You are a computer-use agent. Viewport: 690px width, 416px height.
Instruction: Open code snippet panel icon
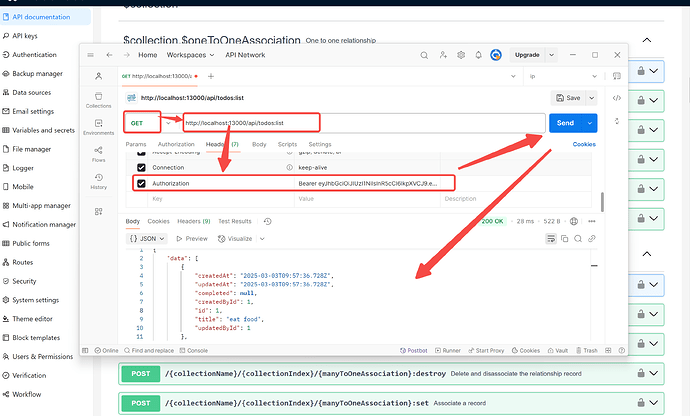point(617,98)
